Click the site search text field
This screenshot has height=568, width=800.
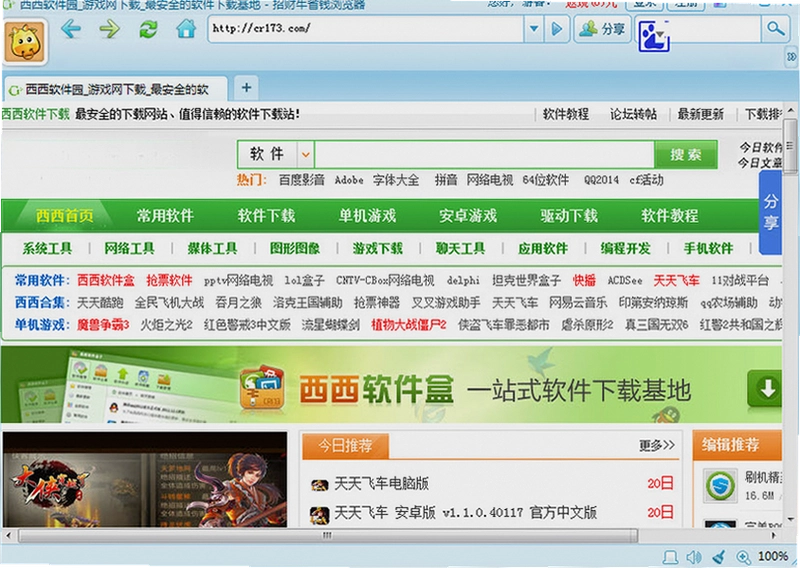[484, 155]
